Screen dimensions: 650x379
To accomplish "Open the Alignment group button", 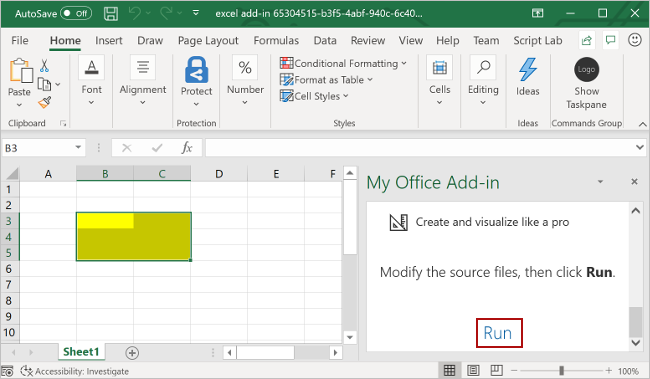I will [x=143, y=80].
